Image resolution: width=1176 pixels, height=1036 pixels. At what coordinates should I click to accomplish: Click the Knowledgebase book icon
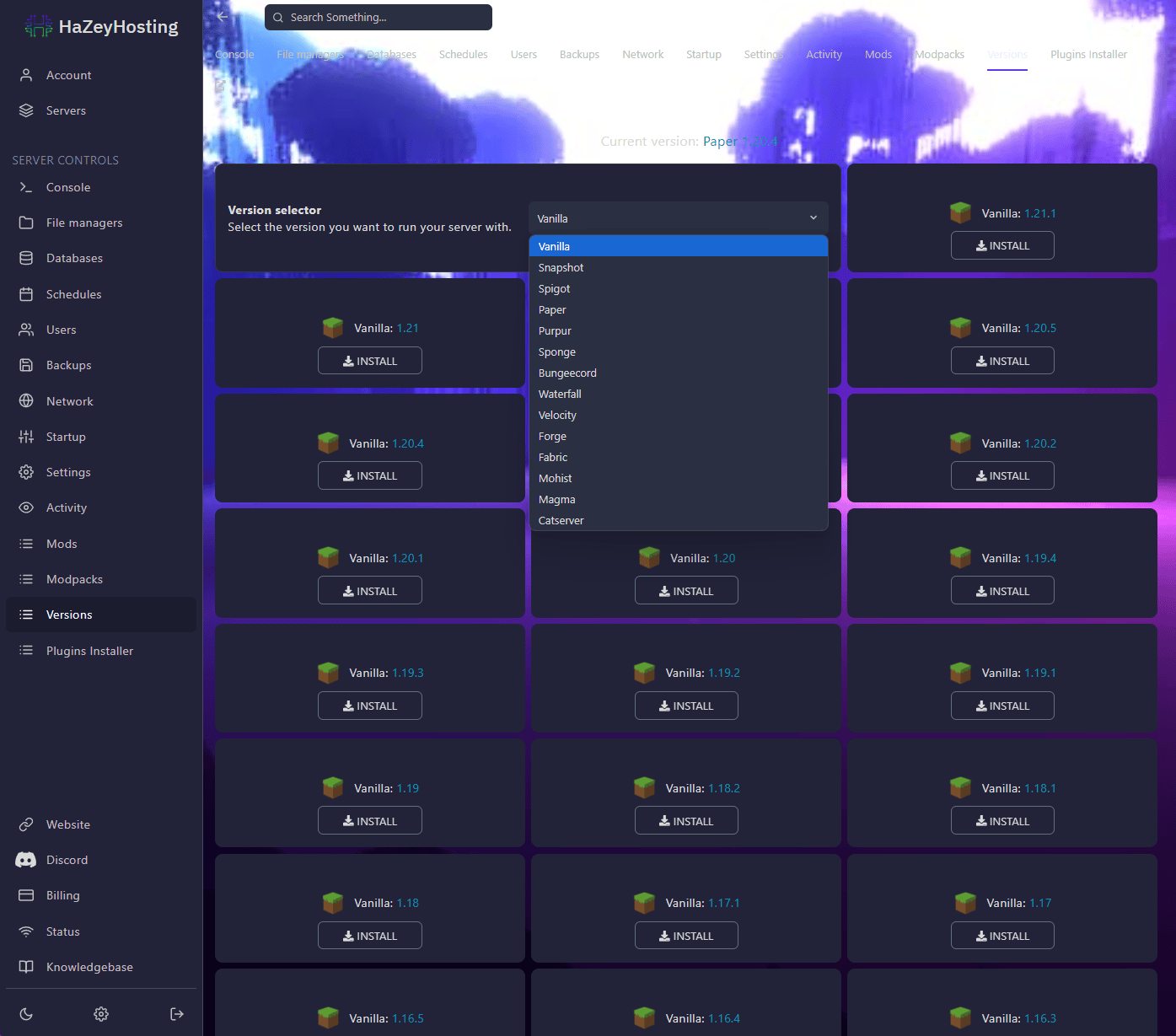pyautogui.click(x=26, y=967)
